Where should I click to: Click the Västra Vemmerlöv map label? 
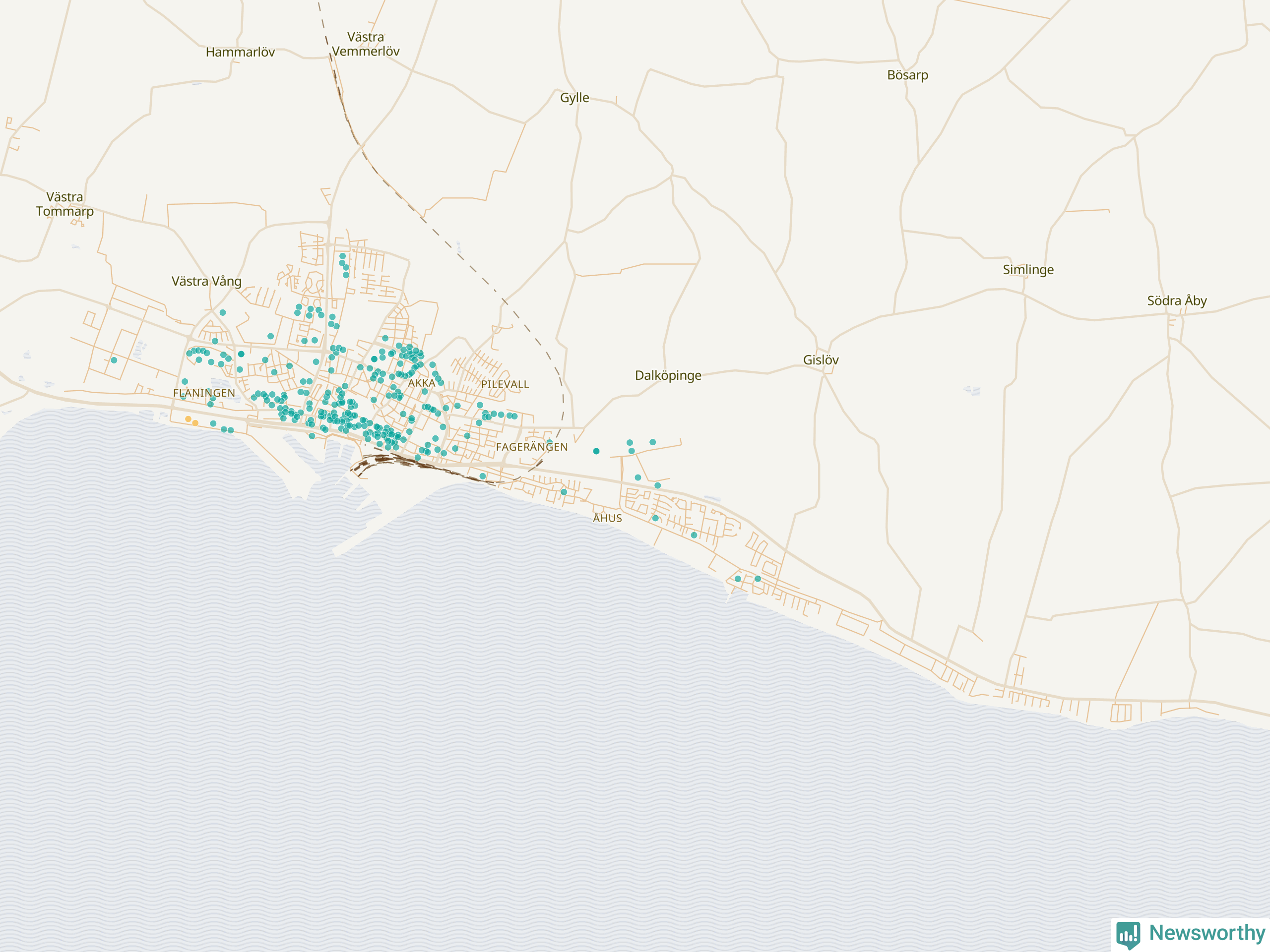pyautogui.click(x=366, y=44)
